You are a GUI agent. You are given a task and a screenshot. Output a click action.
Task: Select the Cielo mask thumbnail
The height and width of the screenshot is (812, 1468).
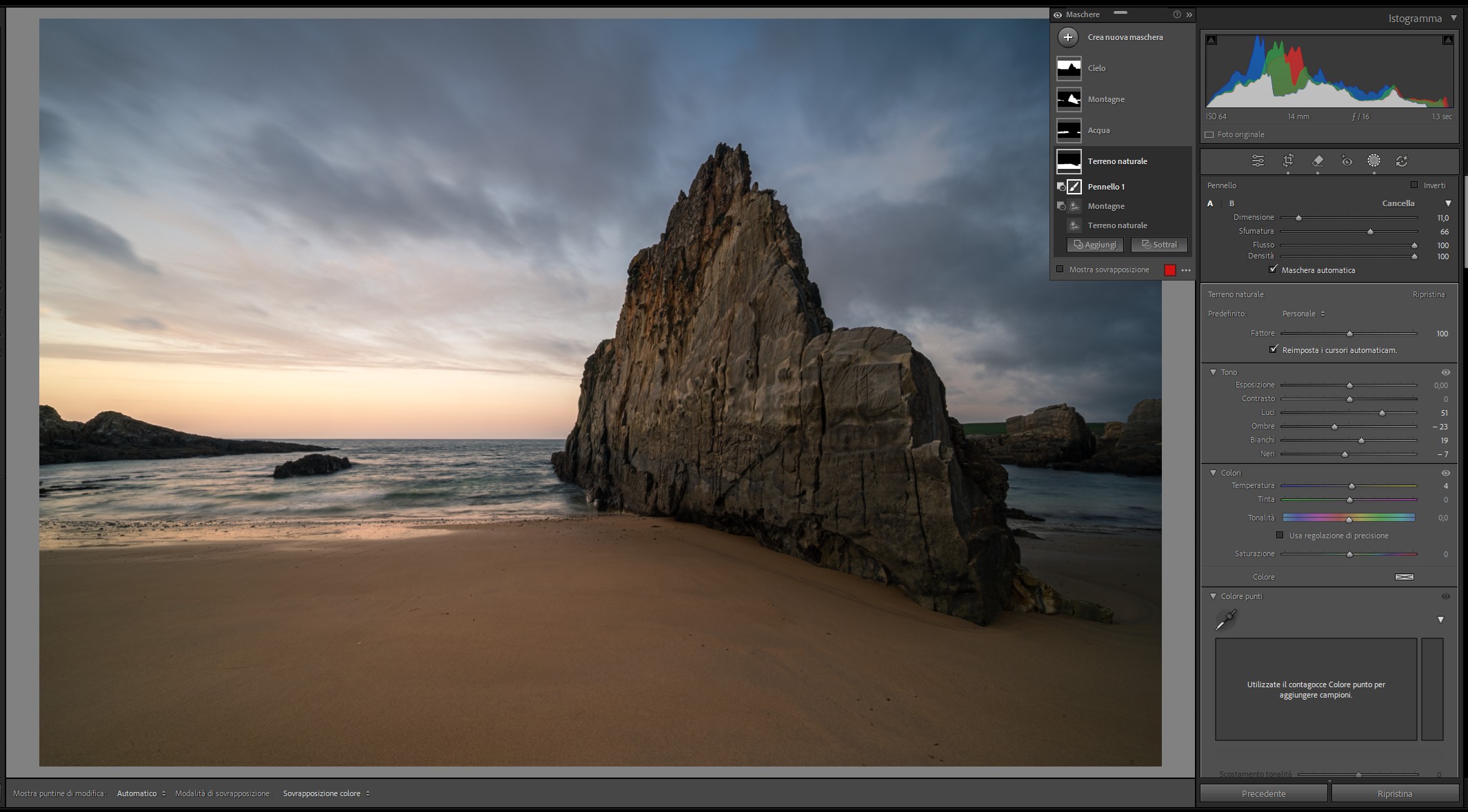pyautogui.click(x=1069, y=68)
